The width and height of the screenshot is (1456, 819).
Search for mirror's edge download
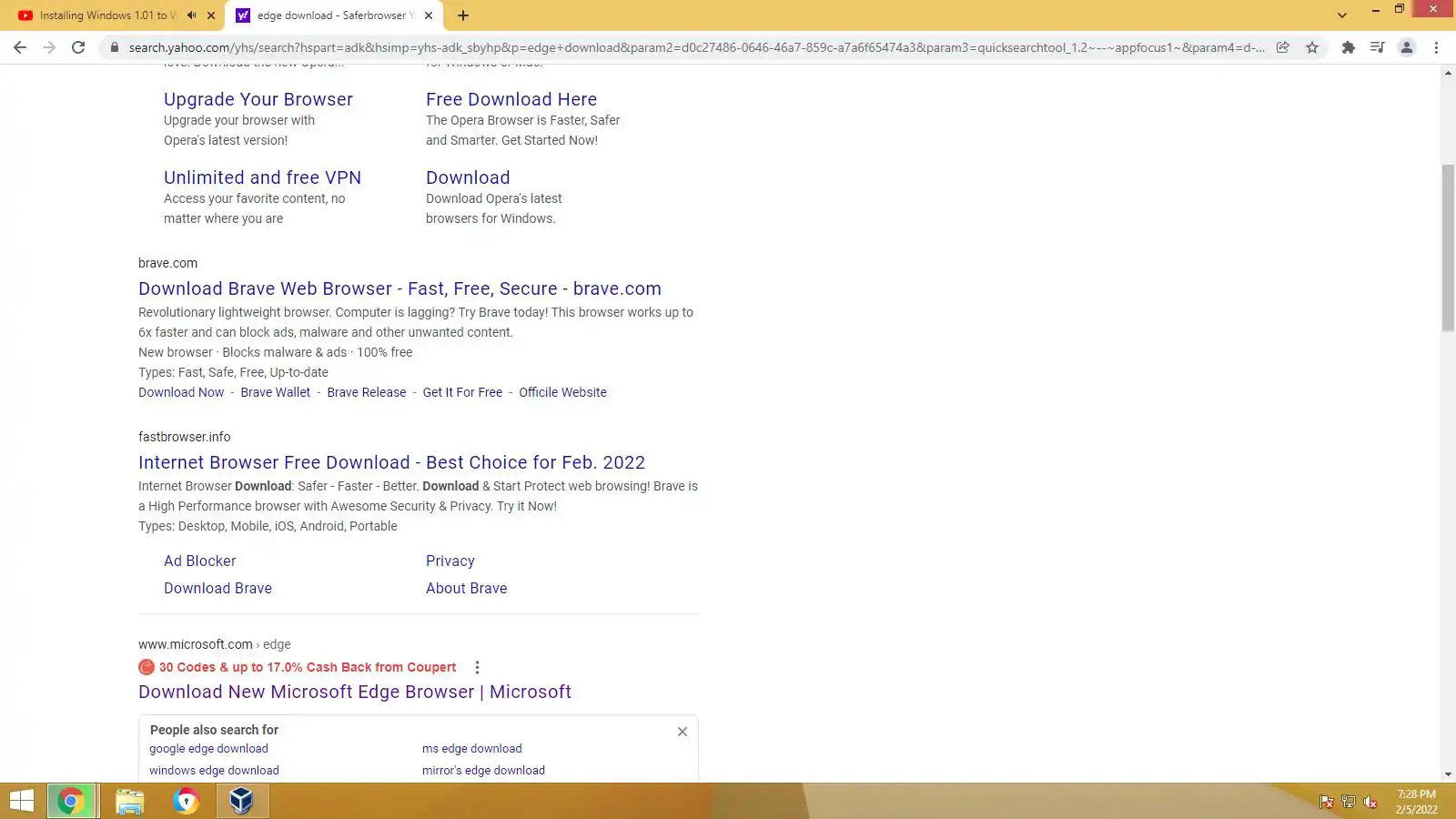pyautogui.click(x=483, y=771)
